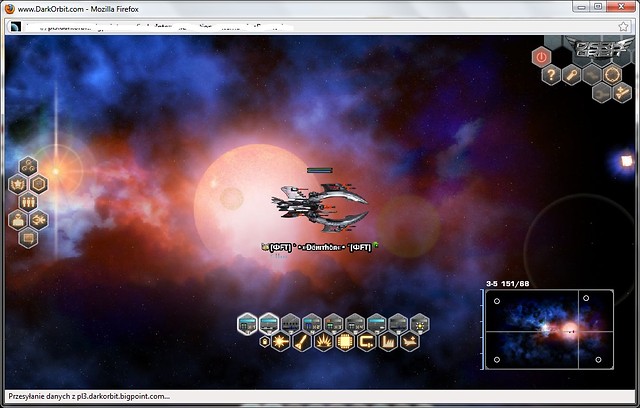Activate quick slot 8 in the action bar
Screen dimensions: 640x408
[x=398, y=324]
